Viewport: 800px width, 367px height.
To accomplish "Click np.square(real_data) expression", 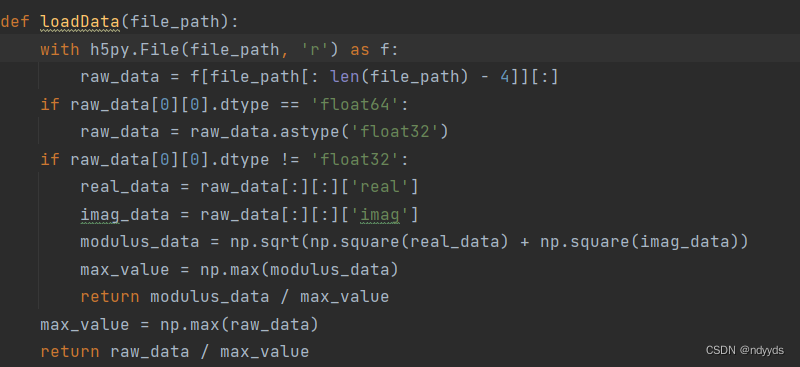I will tap(409, 242).
